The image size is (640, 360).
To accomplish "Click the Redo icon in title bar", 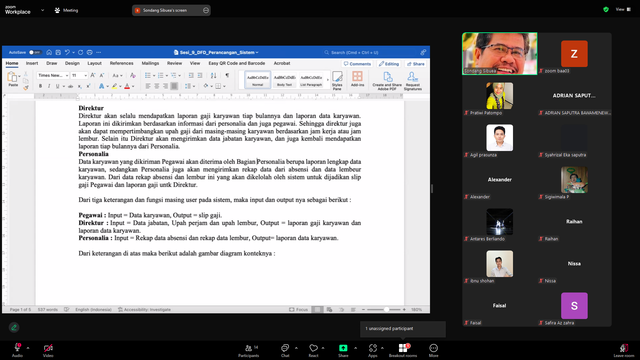I will pyautogui.click(x=80, y=53).
